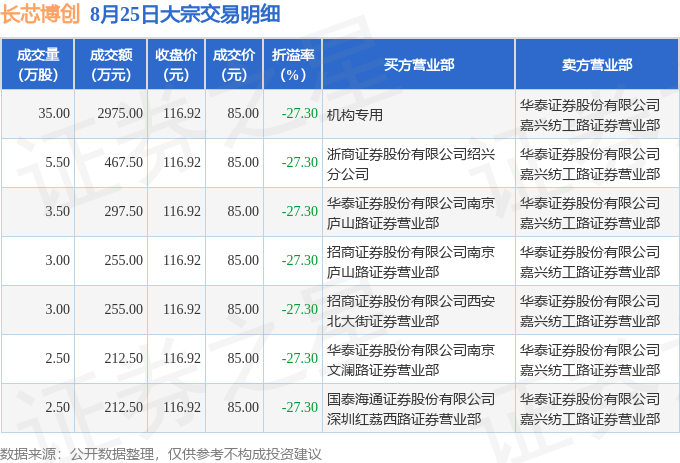Select the 收盘价(元) column header

176,65
